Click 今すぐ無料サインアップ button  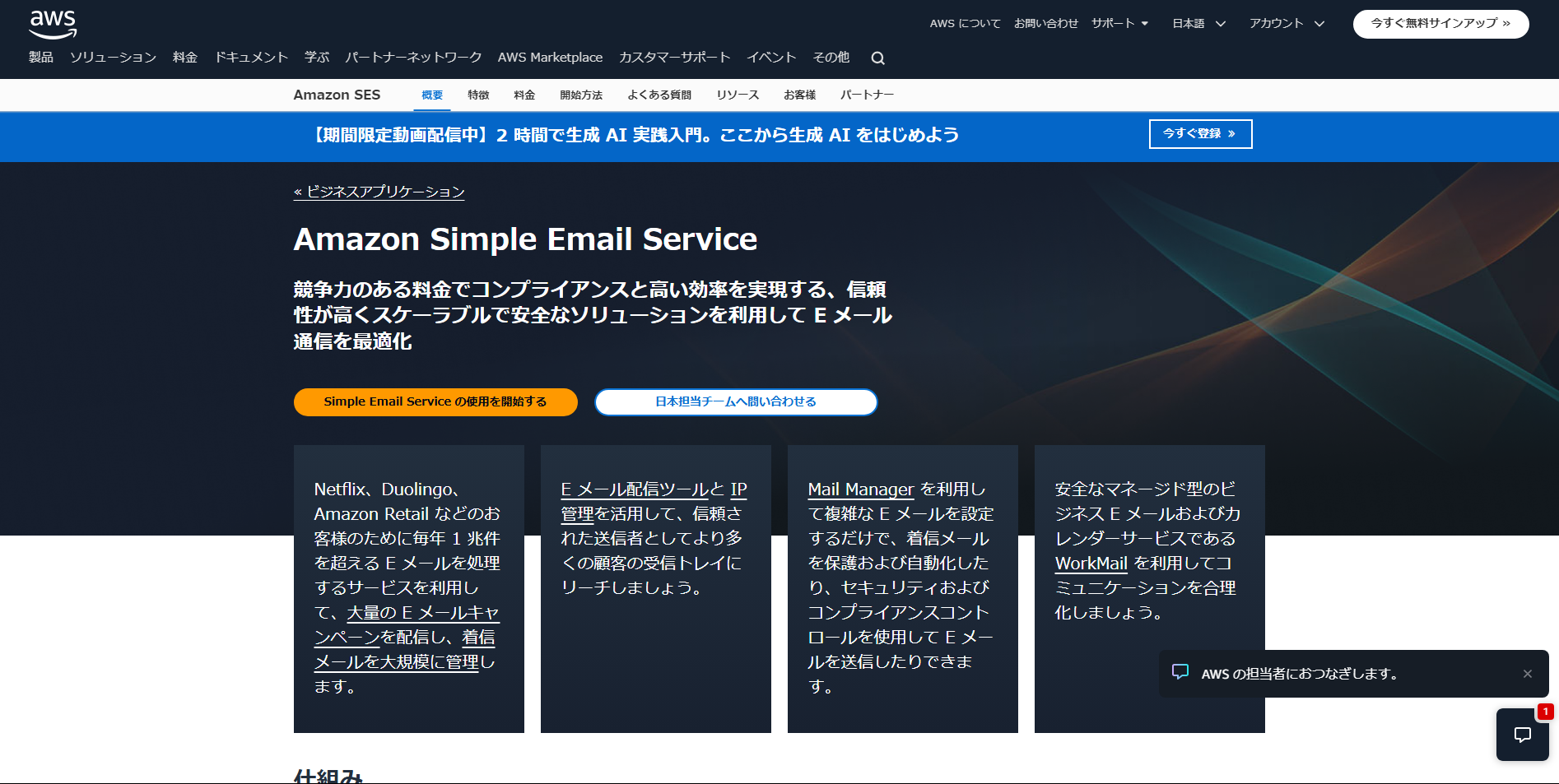click(1440, 24)
